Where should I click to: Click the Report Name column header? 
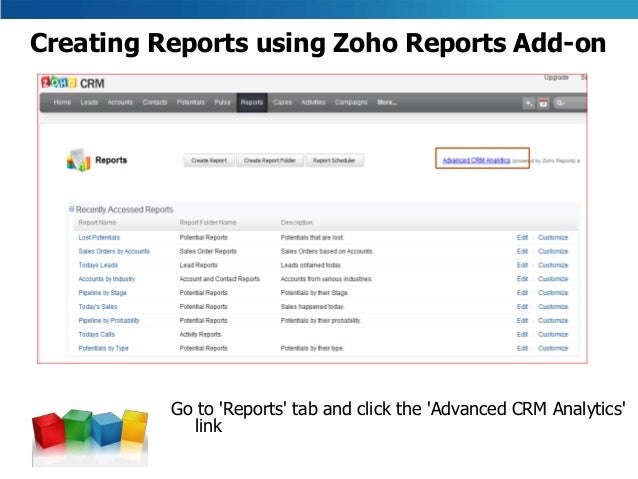97,223
